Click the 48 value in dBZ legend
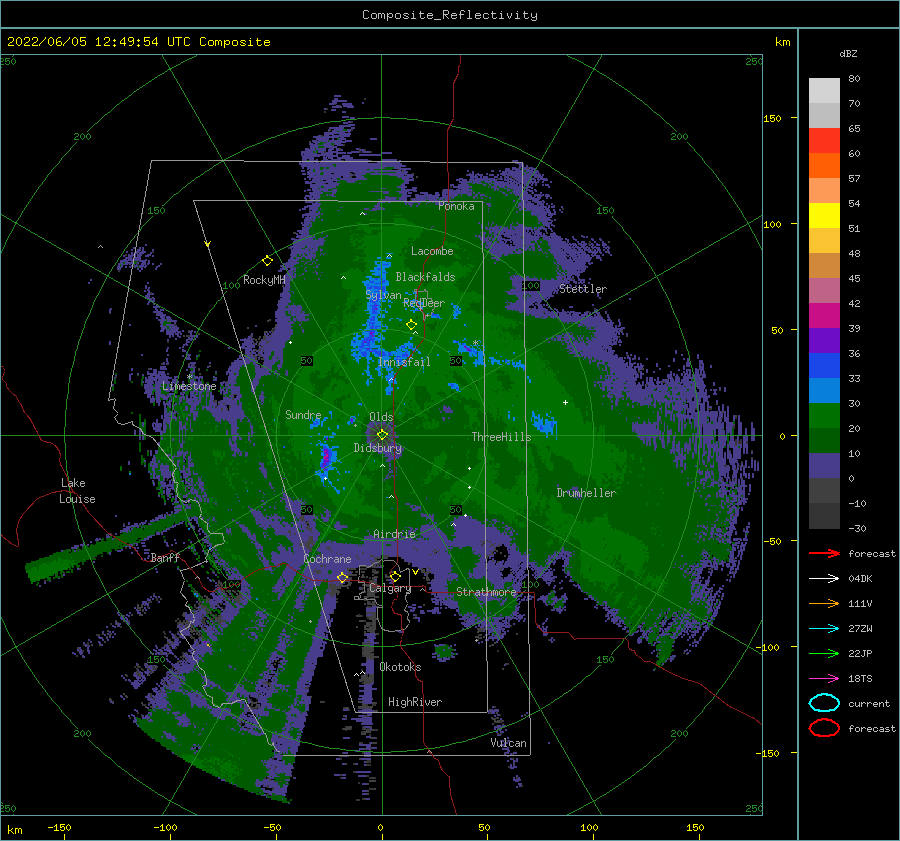This screenshot has height=841, width=900. point(854,253)
